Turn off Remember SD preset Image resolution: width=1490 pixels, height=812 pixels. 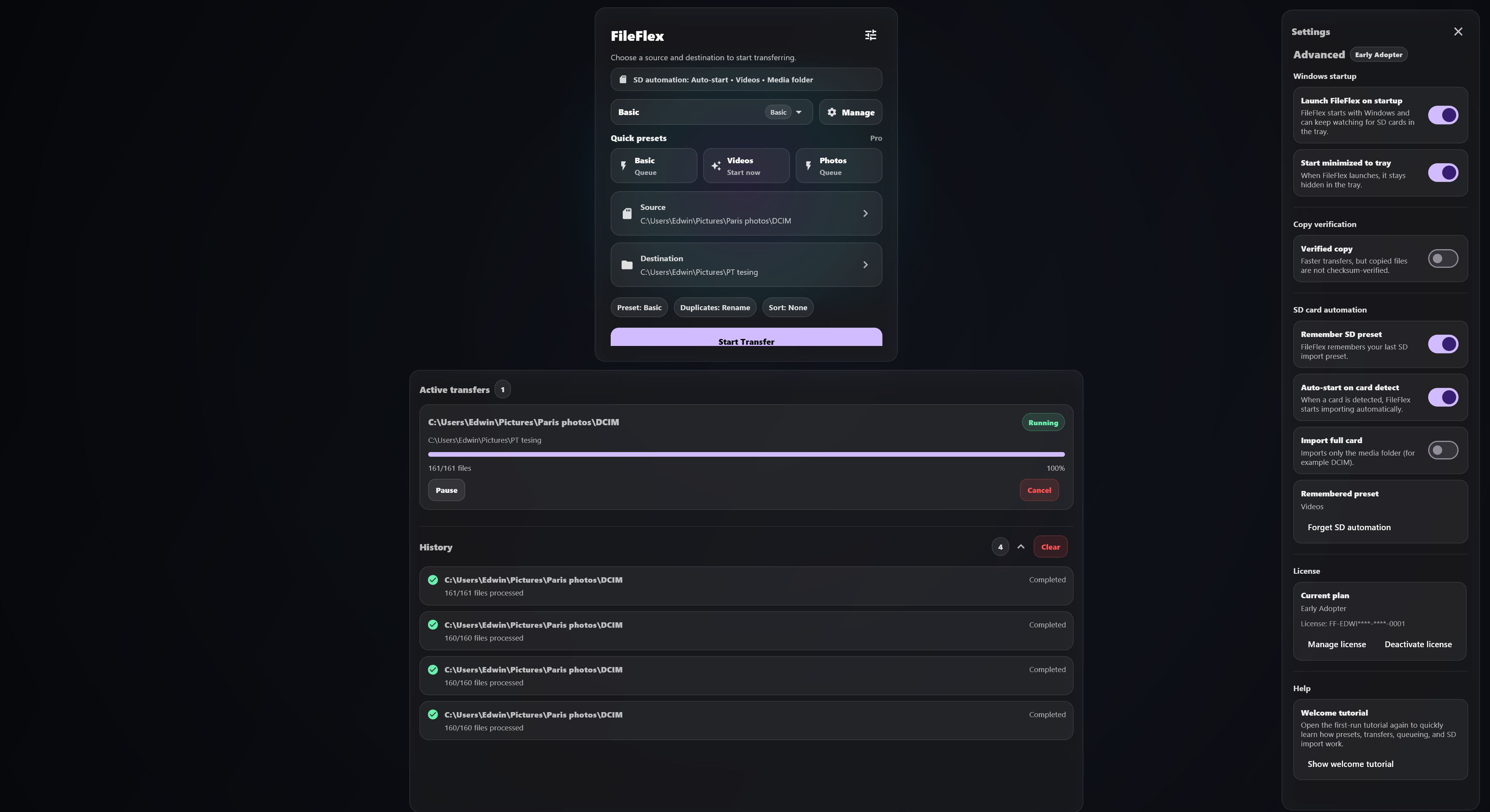tap(1444, 344)
